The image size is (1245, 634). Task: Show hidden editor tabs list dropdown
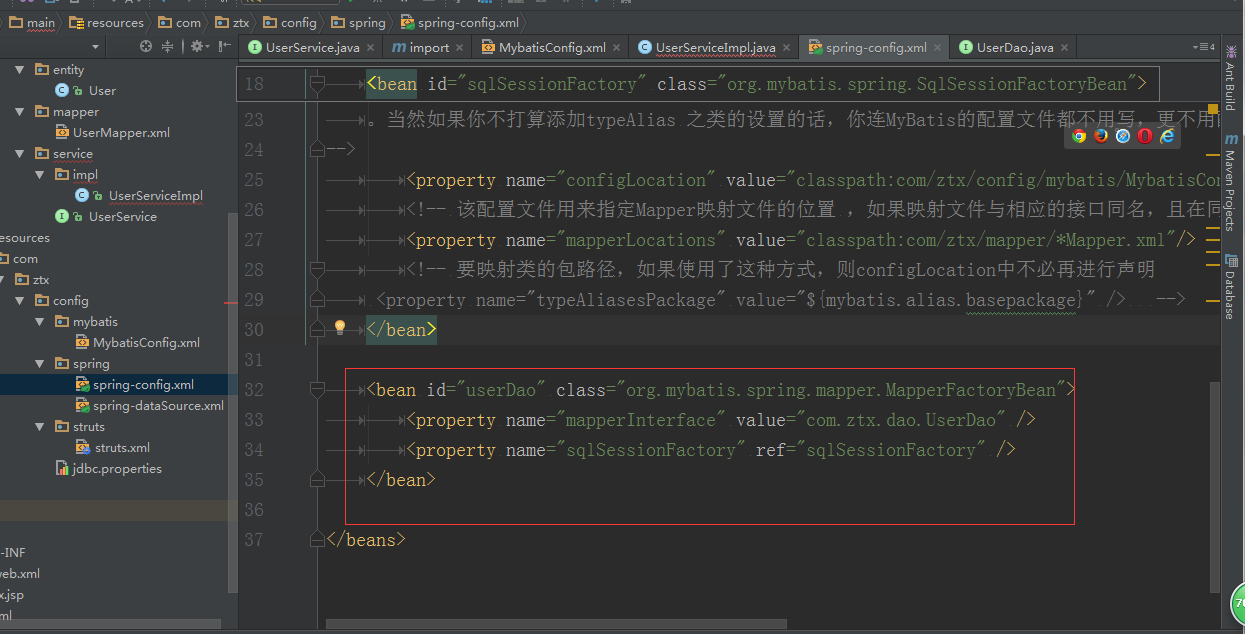[1202, 47]
